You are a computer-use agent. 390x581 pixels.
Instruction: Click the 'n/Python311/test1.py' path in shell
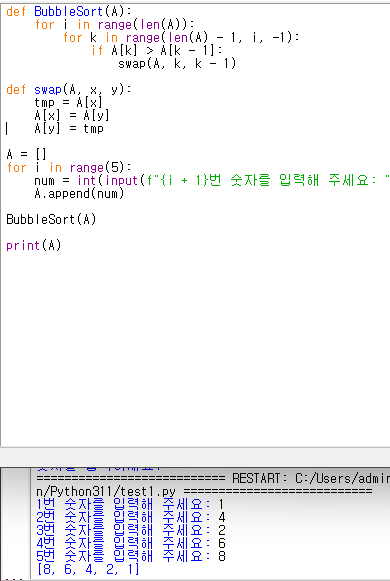click(106, 491)
